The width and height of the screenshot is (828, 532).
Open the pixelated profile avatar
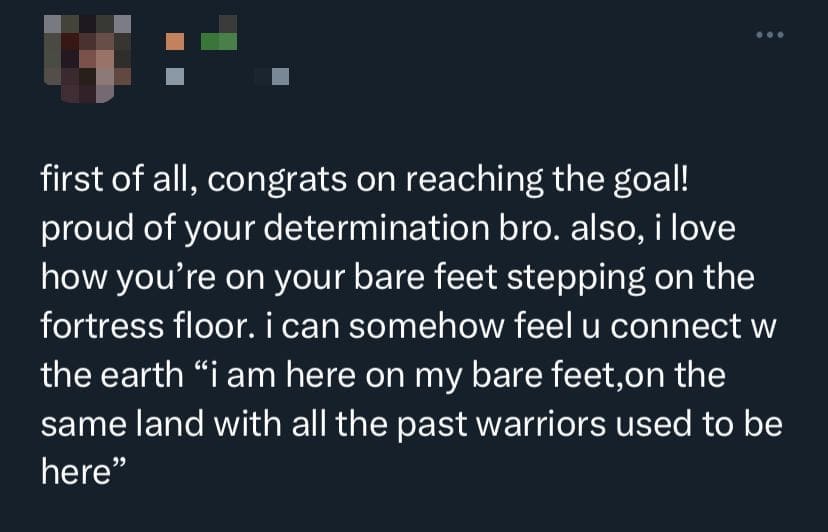coord(87,59)
